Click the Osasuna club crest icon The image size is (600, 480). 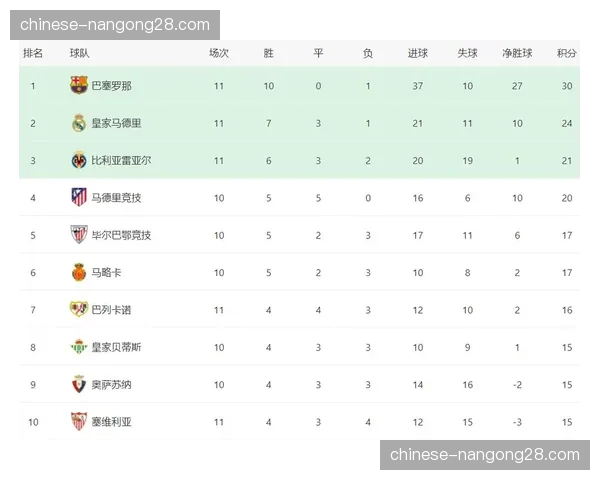pos(79,384)
